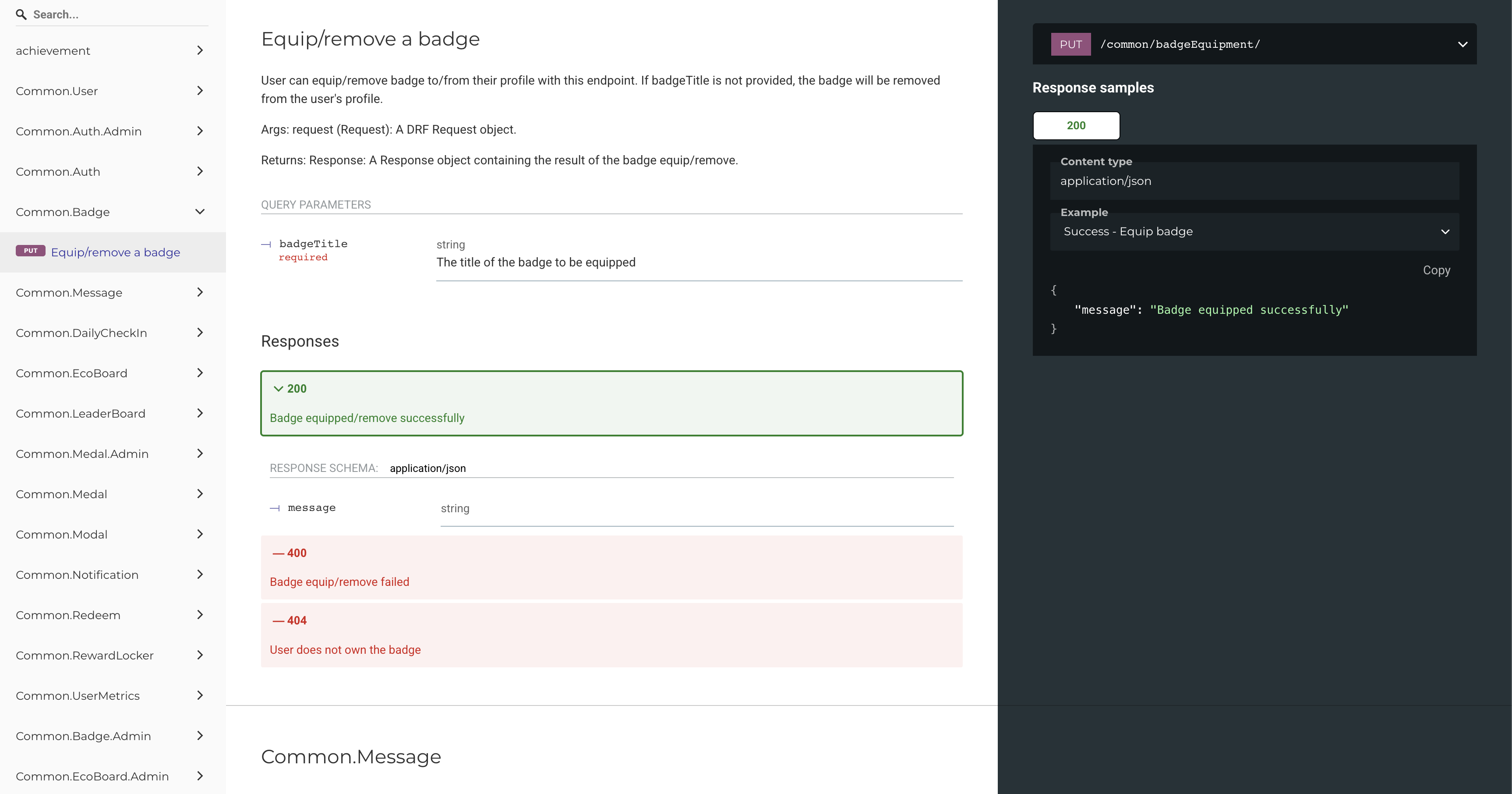Toggle the 404 response details
Screen dimensions: 1512x794
(611, 635)
